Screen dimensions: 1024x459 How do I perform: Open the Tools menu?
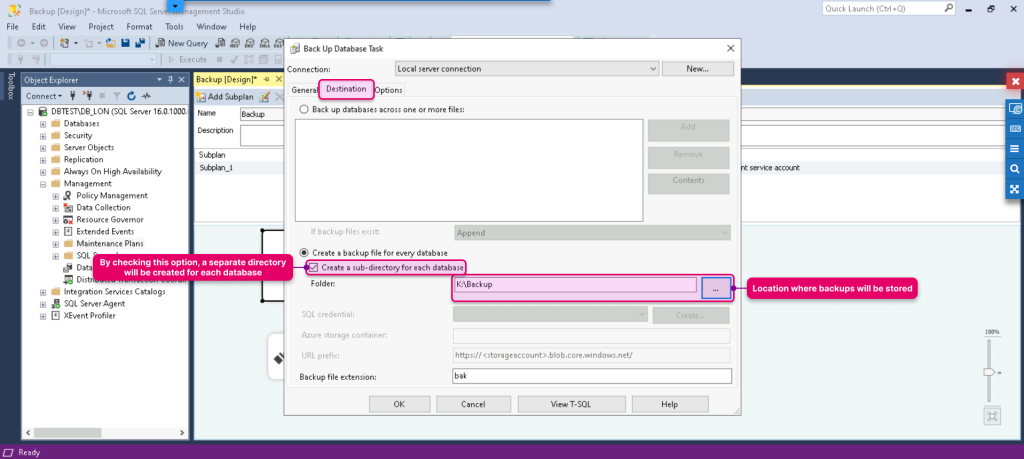pos(174,27)
